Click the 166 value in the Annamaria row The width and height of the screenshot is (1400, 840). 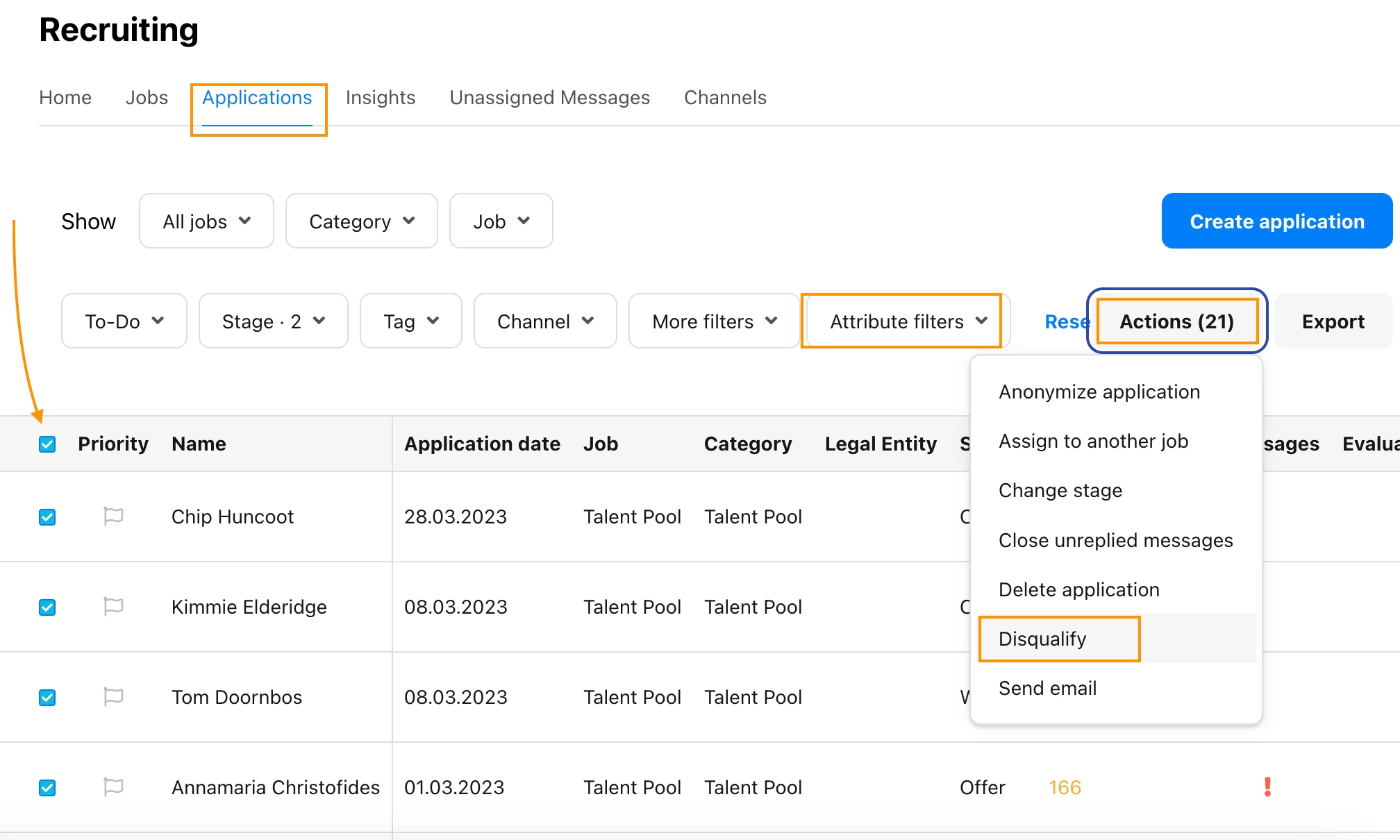pyautogui.click(x=1065, y=788)
